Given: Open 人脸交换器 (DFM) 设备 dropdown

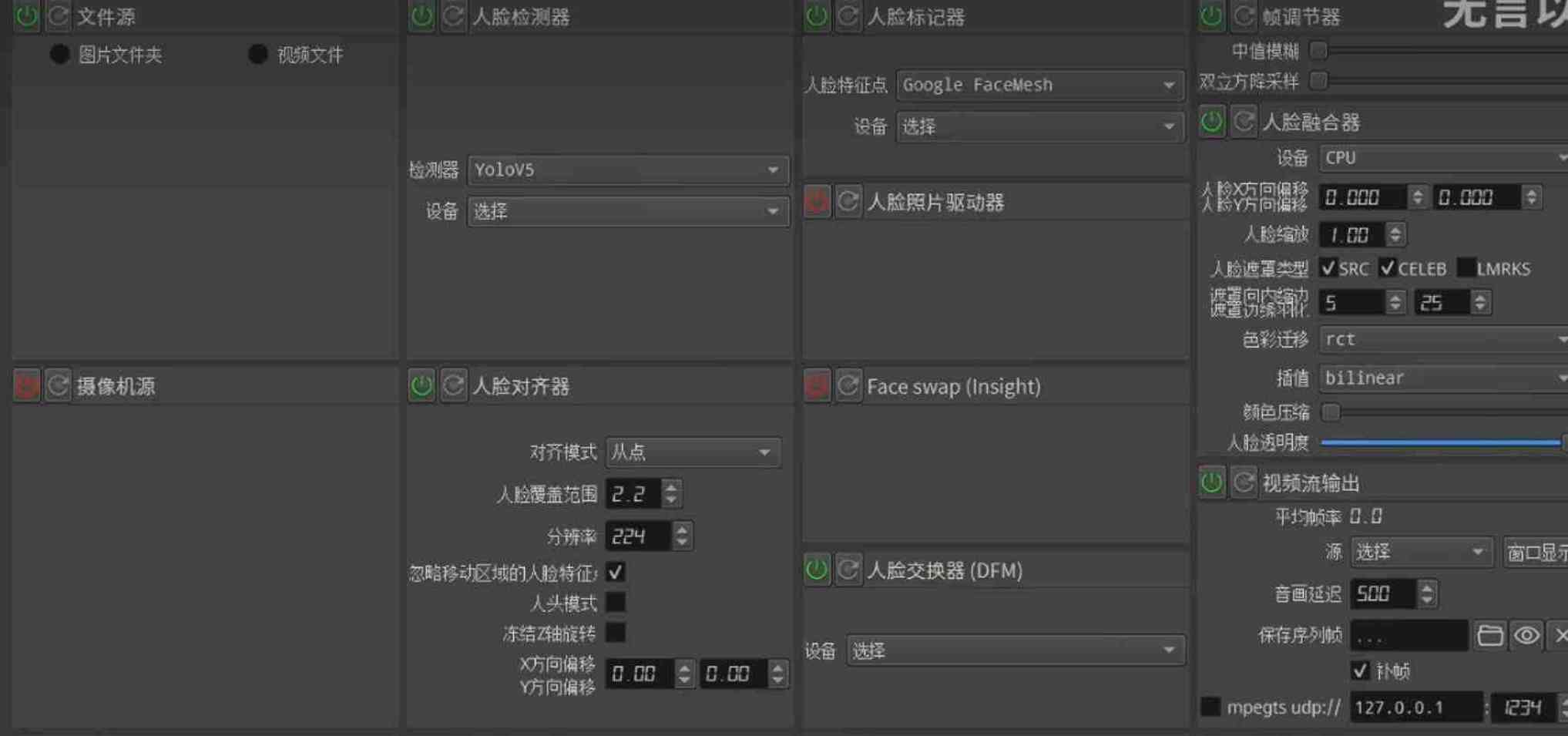Looking at the screenshot, I should click(x=1016, y=650).
